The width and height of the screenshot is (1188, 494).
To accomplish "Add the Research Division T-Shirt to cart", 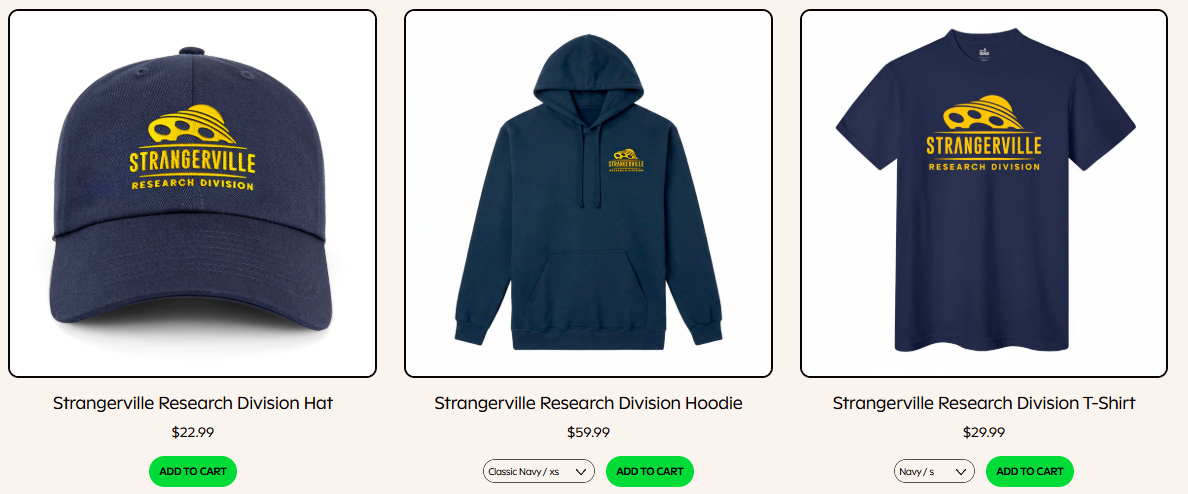I will pos(1030,471).
